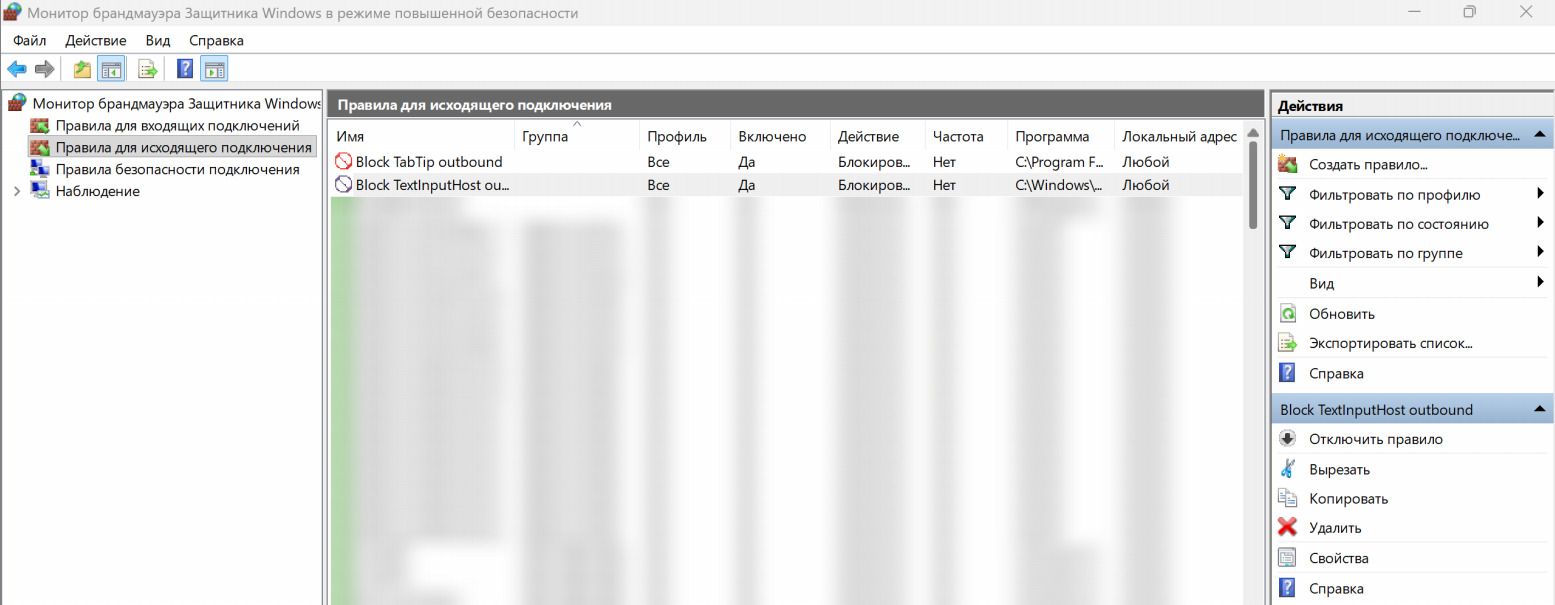Screen dimensions: 1555x605
Task: Click the rules list scroll-up arrow
Action: tap(1253, 132)
